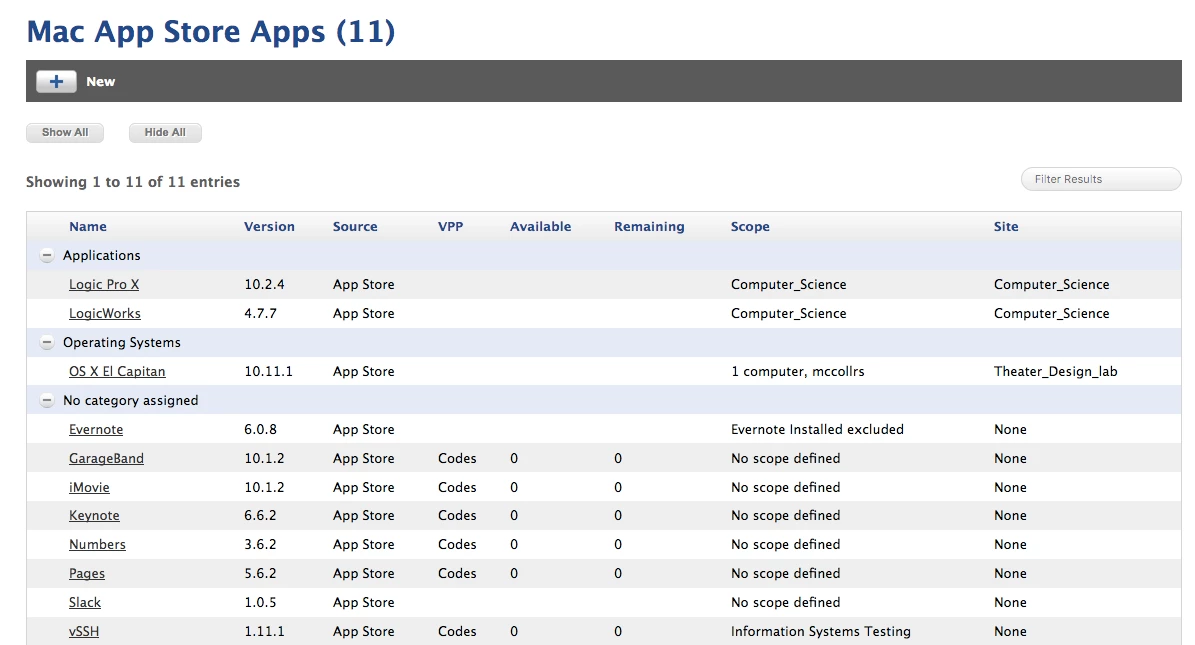
Task: Open the Logic Pro X app link
Action: coord(104,284)
